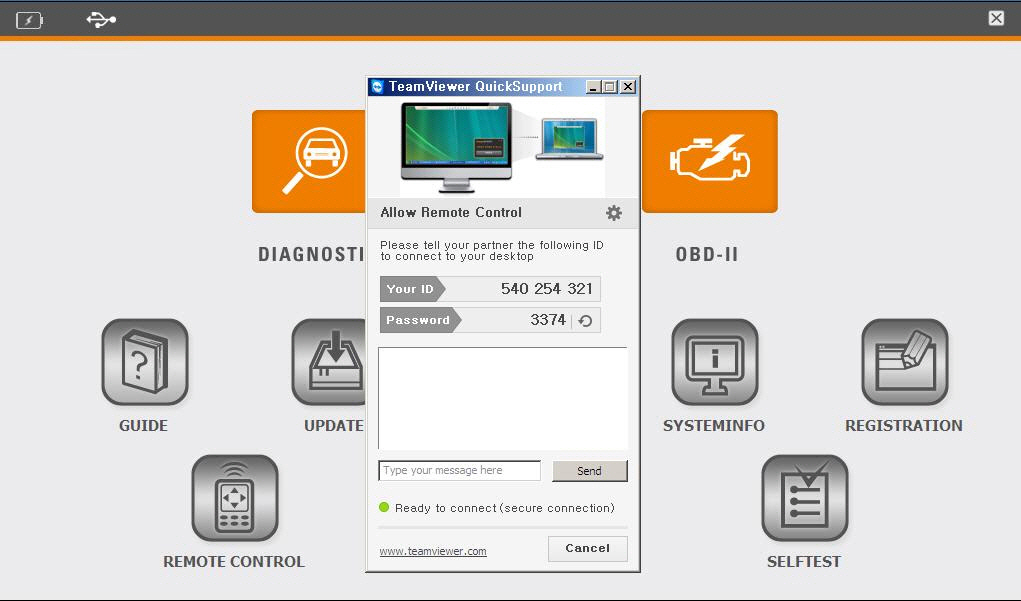This screenshot has width=1021, height=601.
Task: Open the Guide book icon
Action: 144,362
